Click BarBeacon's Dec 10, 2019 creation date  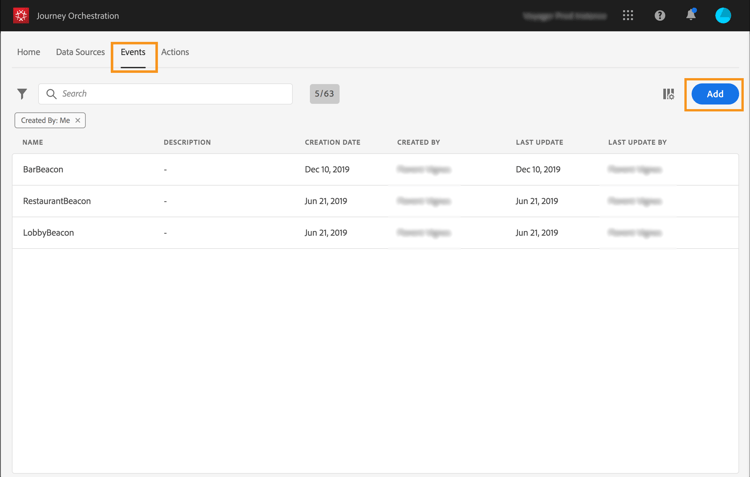[x=327, y=169]
